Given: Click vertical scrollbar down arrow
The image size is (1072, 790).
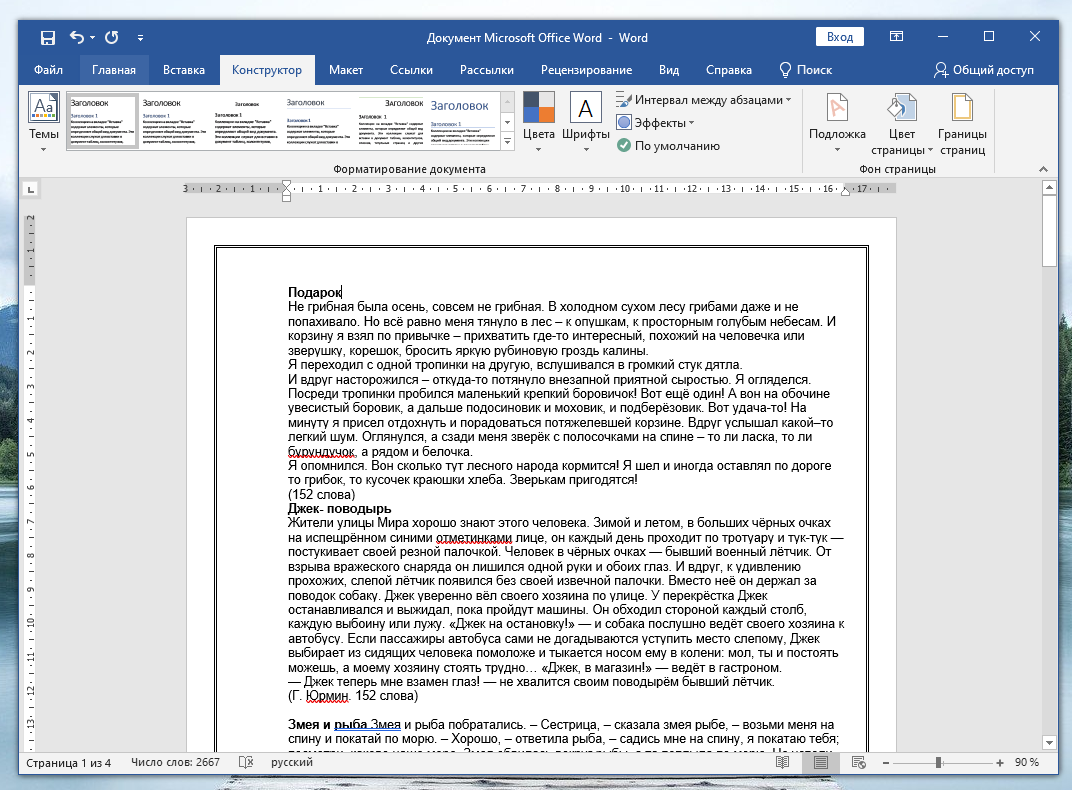Looking at the screenshot, I should [1049, 743].
